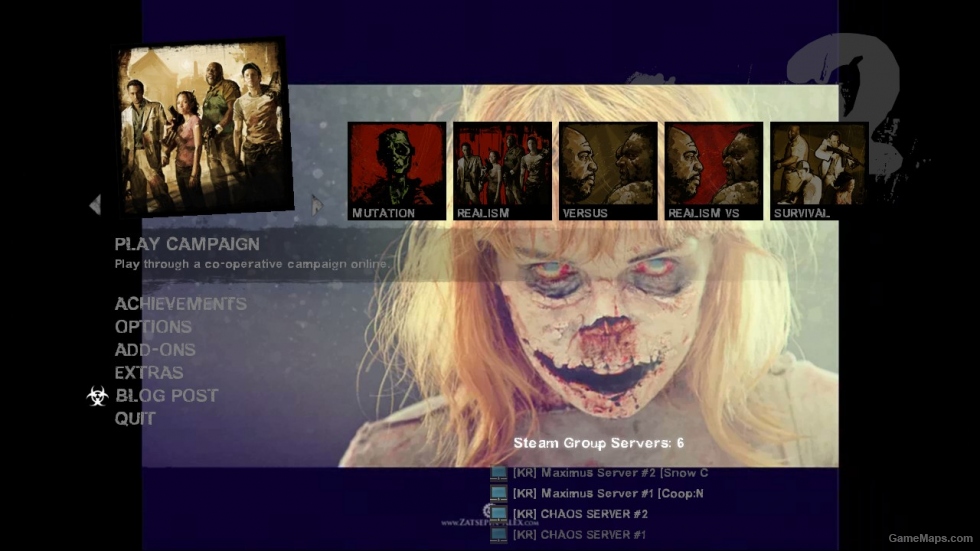This screenshot has height=551, width=980.
Task: Choose the Realism mode tile
Action: tap(502, 171)
